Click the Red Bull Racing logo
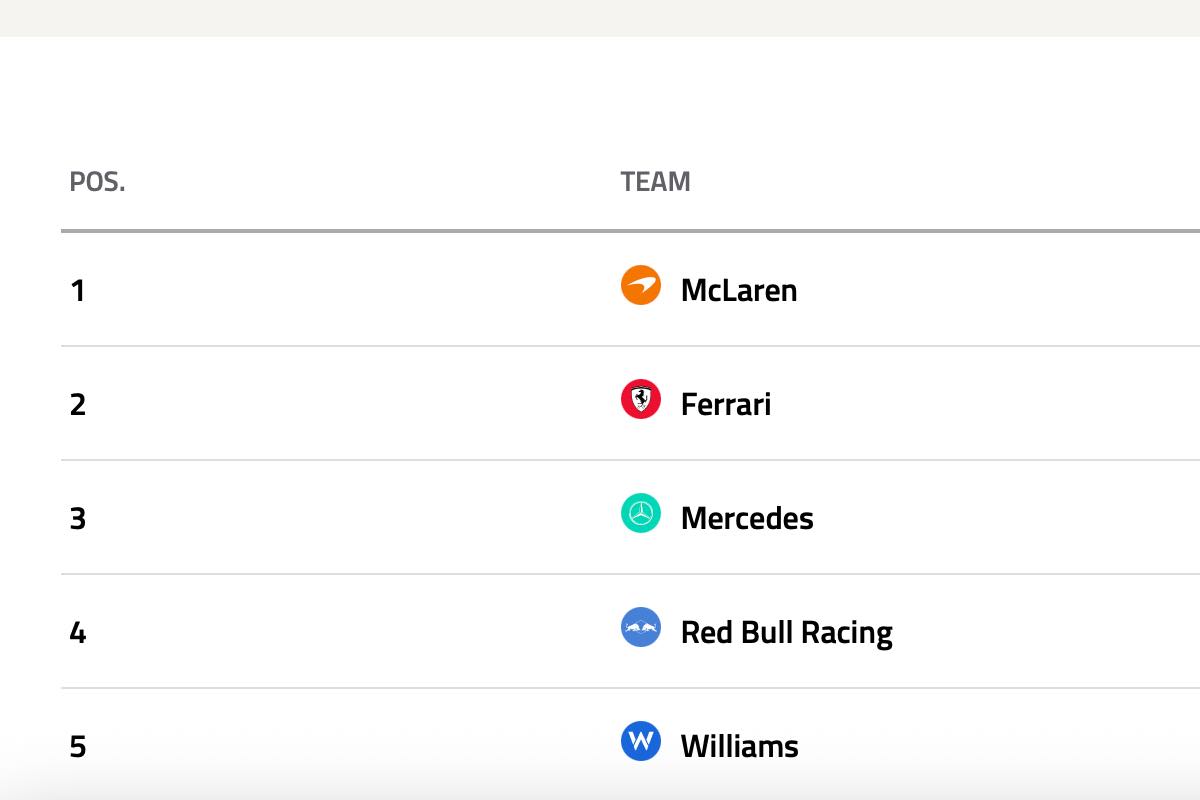Viewport: 1200px width, 800px height. (x=641, y=627)
